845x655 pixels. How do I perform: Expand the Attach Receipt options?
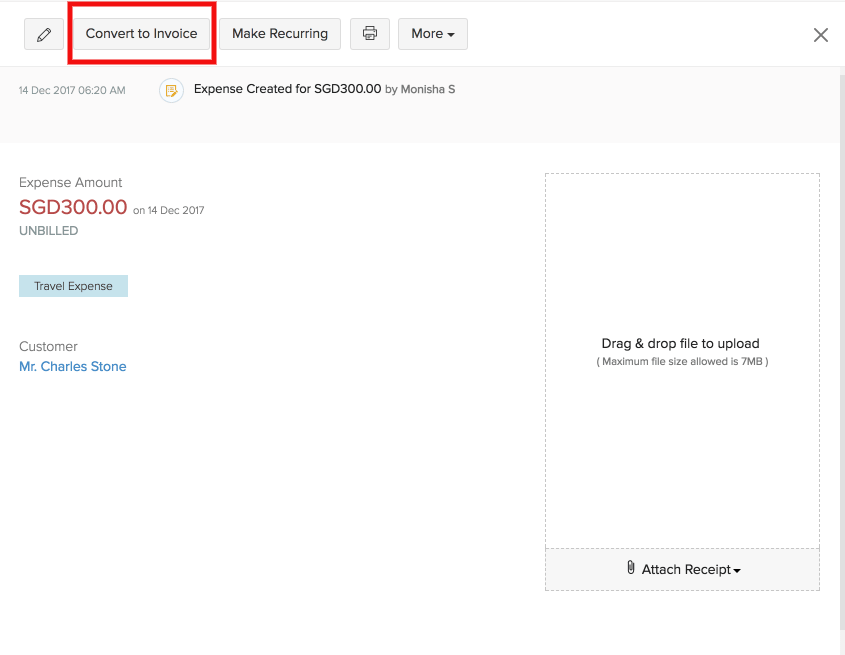689,568
